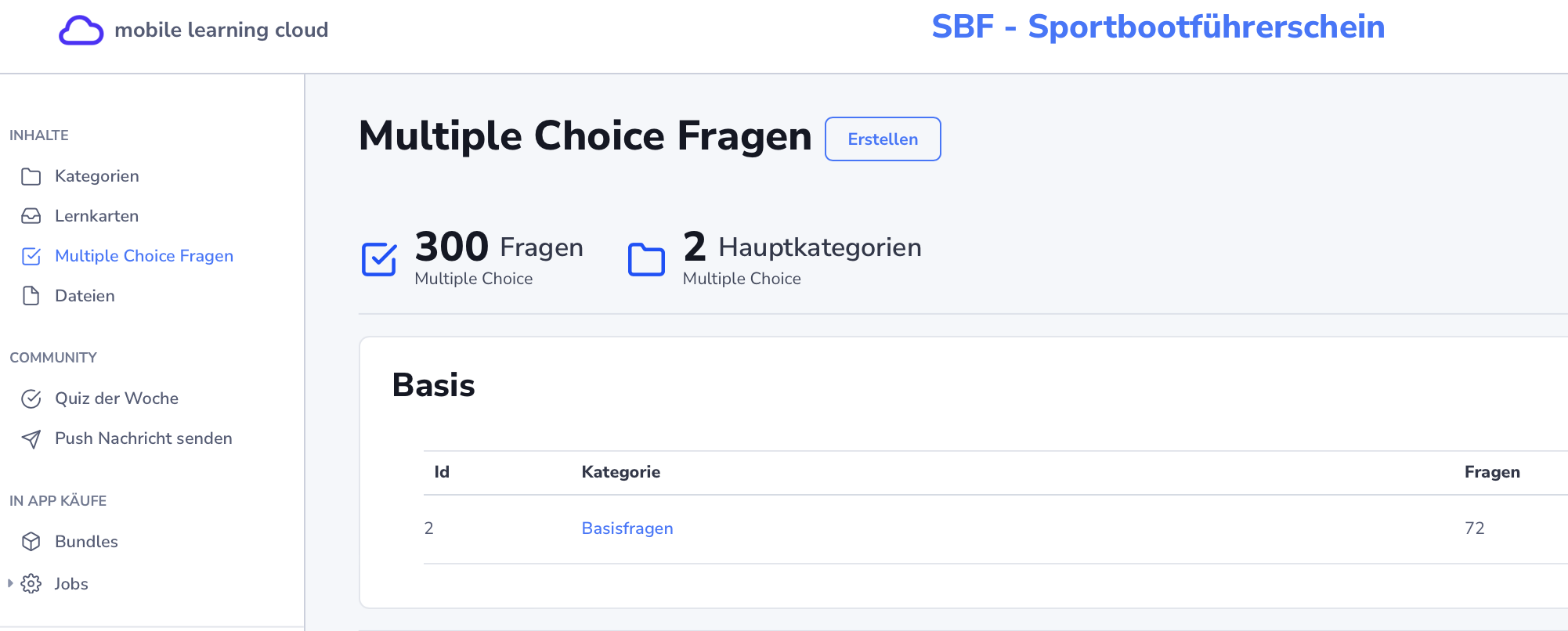Open Lernkarten in the sidebar
The height and width of the screenshot is (631, 1568).
(x=97, y=216)
